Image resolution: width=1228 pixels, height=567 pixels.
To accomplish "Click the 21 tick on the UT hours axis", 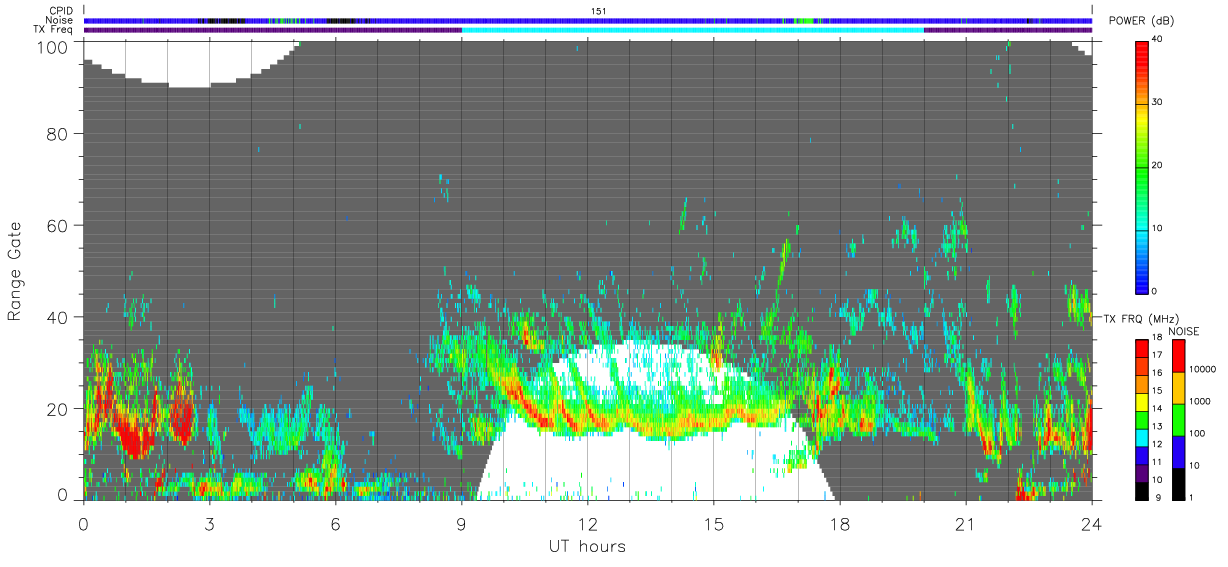I will [x=965, y=523].
